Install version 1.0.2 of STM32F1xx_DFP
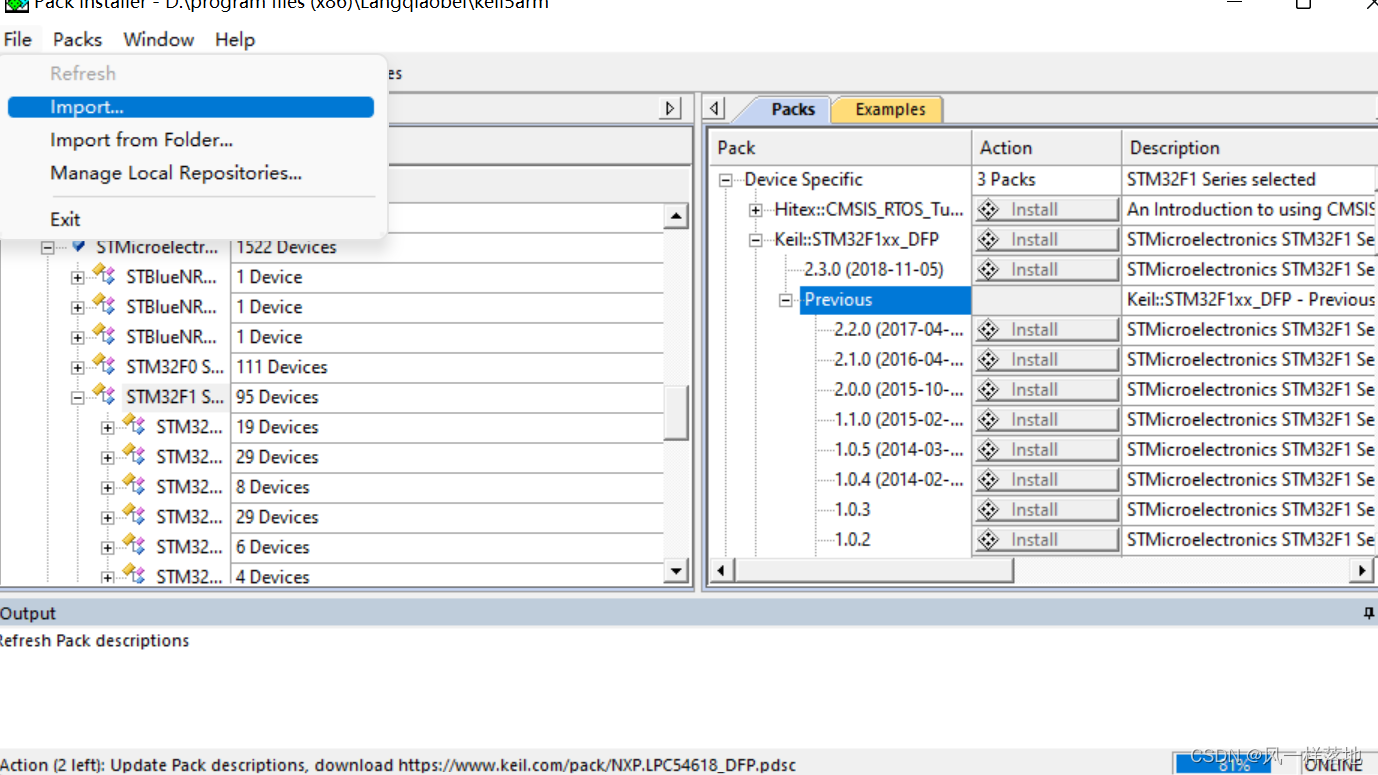This screenshot has width=1378, height=775. [1046, 539]
